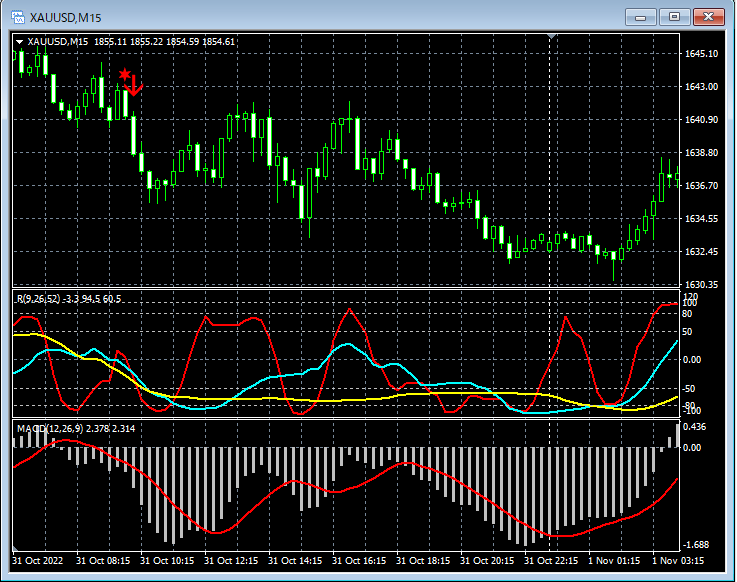The height and width of the screenshot is (582, 737).
Task: Maximize the XAUUSD chart window
Action: click(x=674, y=17)
